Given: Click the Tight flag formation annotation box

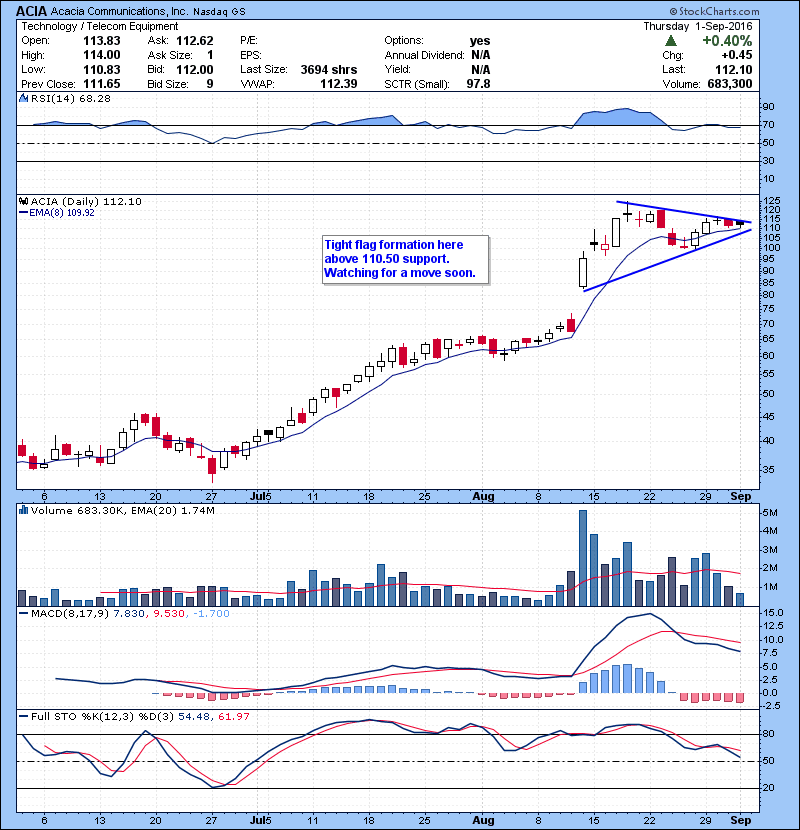Looking at the screenshot, I should [x=405, y=260].
